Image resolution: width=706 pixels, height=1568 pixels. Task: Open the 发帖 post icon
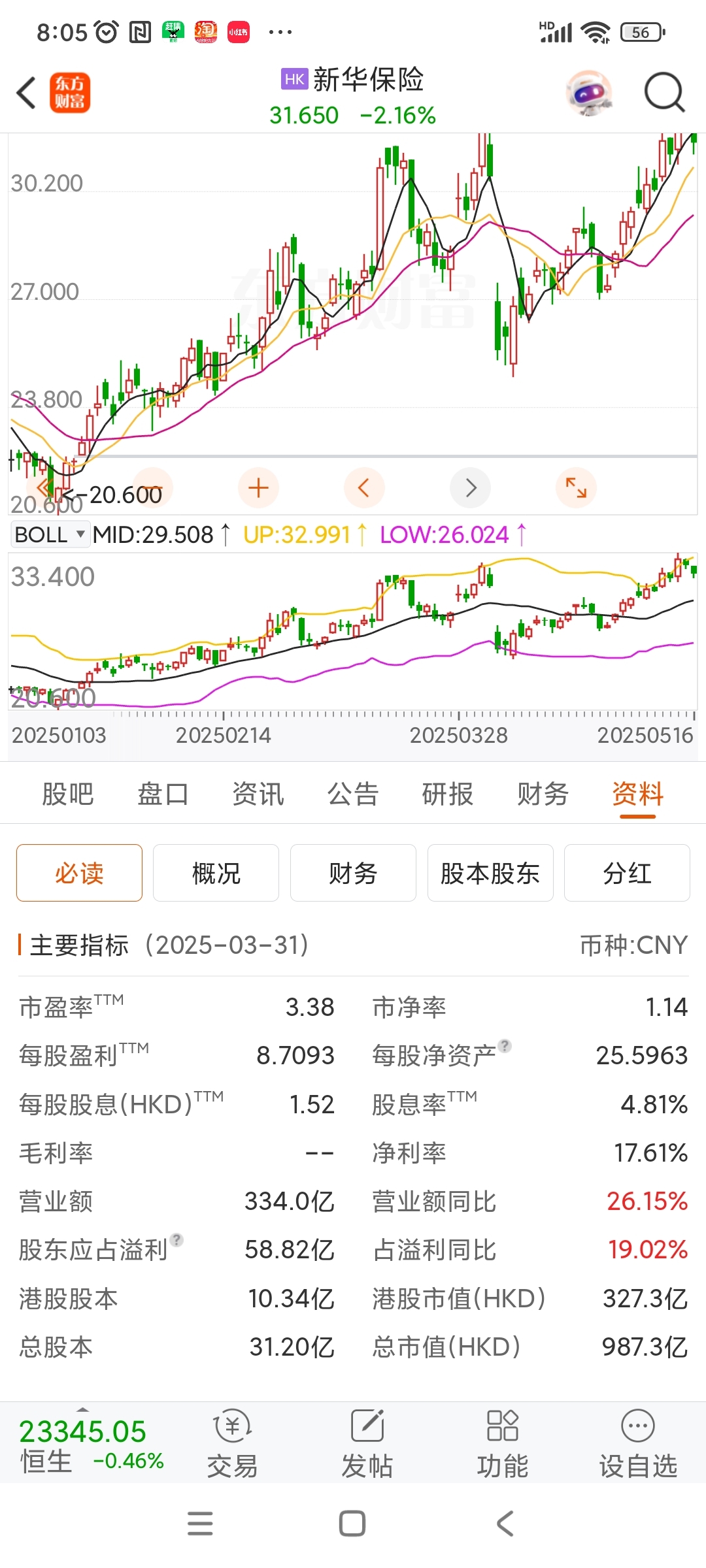pyautogui.click(x=367, y=1444)
